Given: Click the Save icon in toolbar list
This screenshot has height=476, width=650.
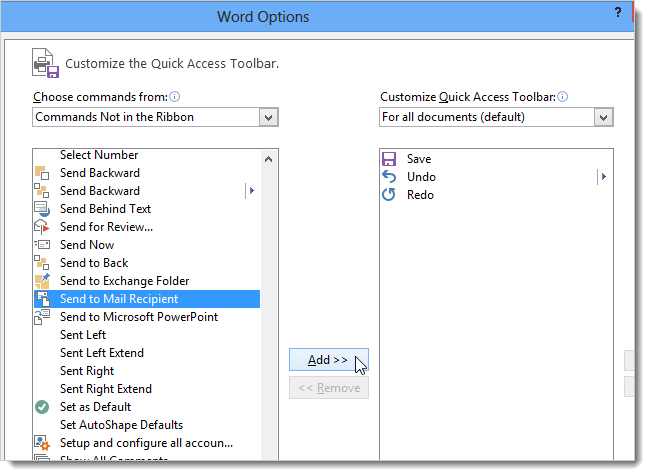Looking at the screenshot, I should click(390, 159).
